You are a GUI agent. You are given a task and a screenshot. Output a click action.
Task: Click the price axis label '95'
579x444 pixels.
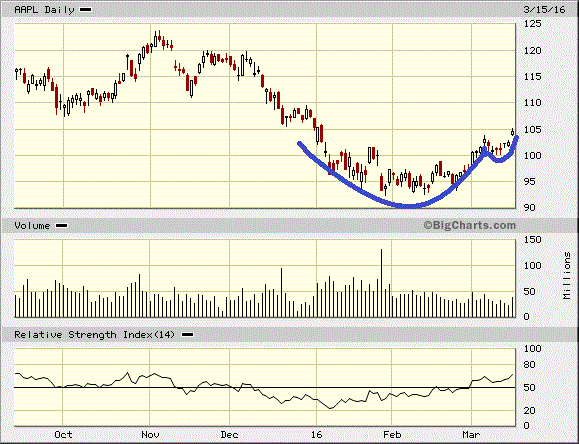tap(530, 181)
